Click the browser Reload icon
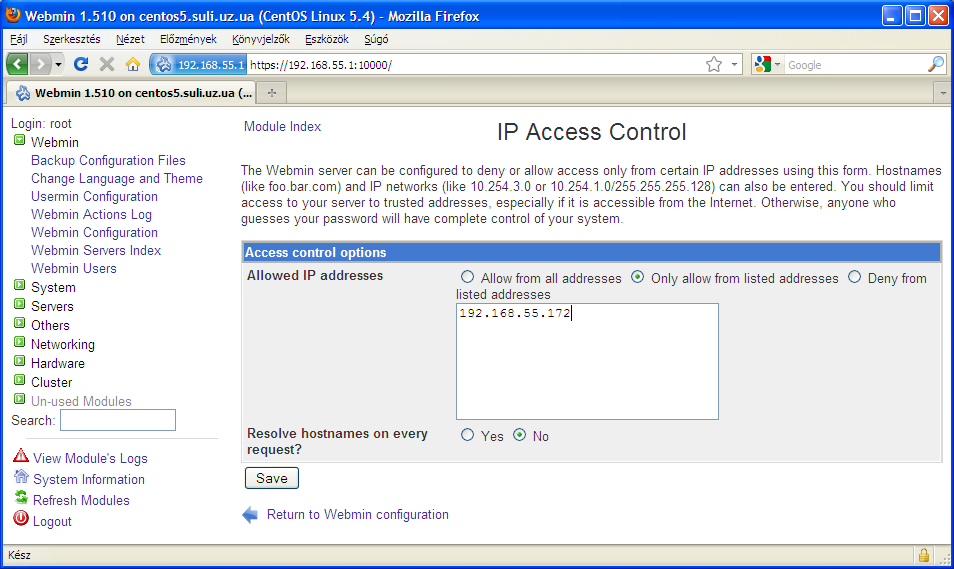 pos(81,64)
